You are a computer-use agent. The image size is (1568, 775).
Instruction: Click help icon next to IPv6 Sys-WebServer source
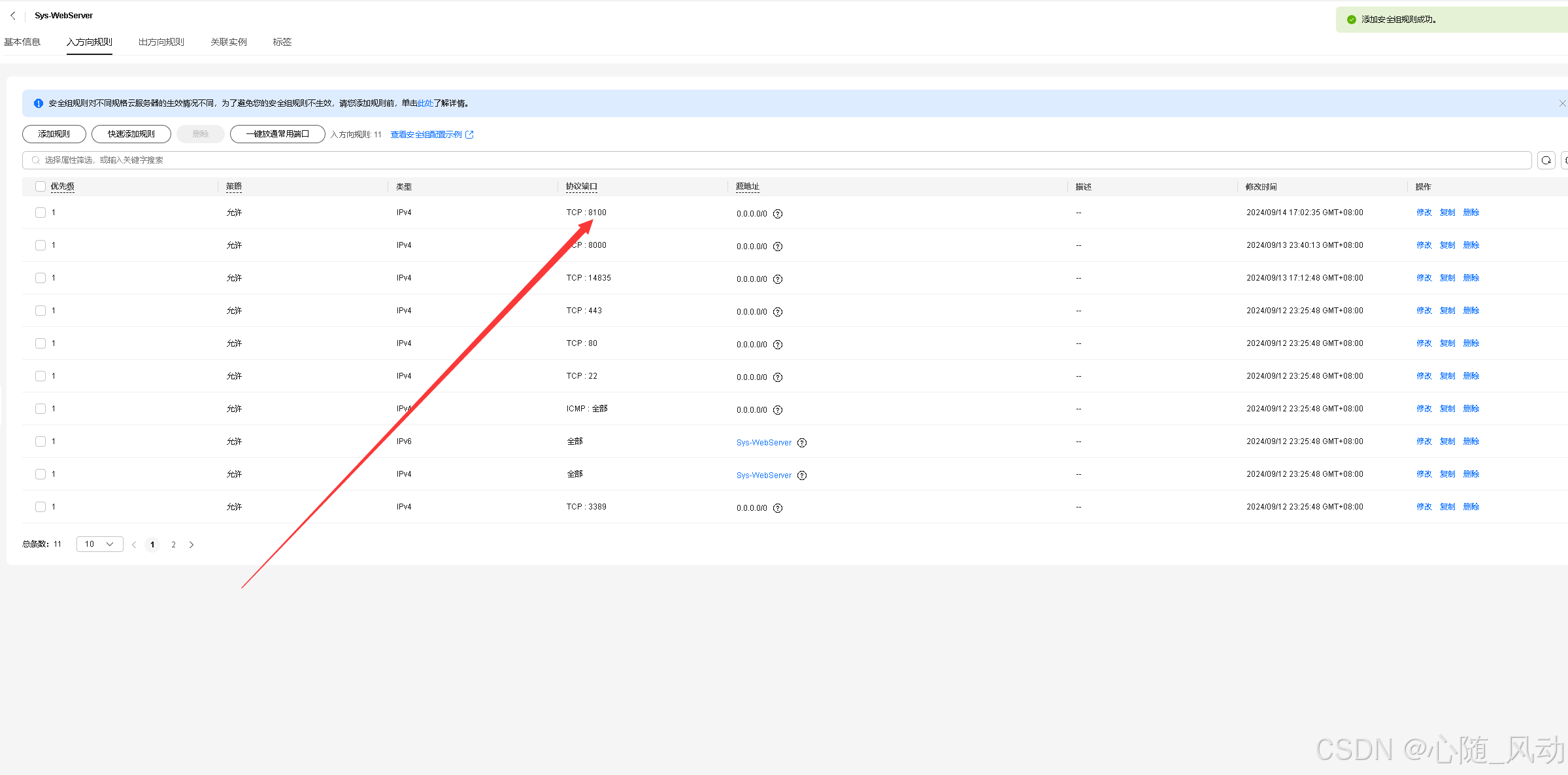802,443
